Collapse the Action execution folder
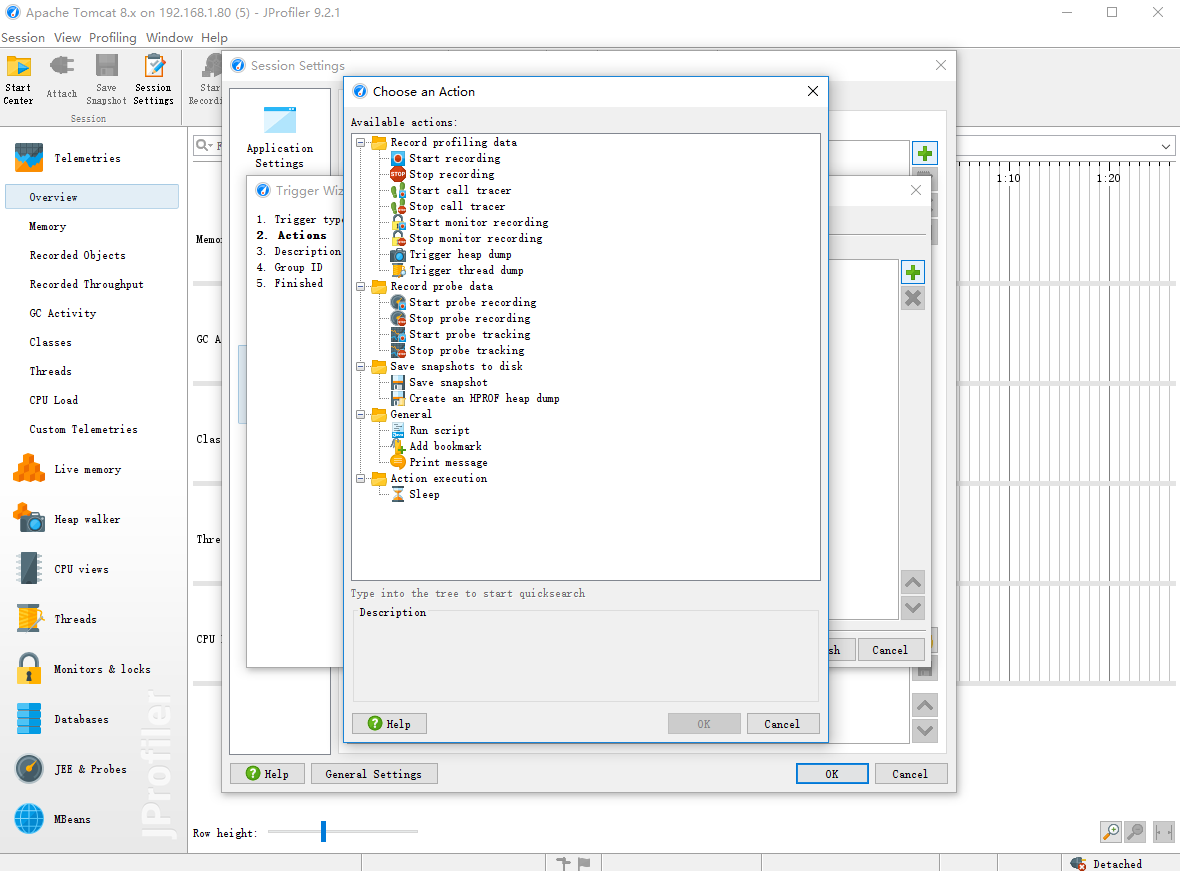 pos(360,479)
